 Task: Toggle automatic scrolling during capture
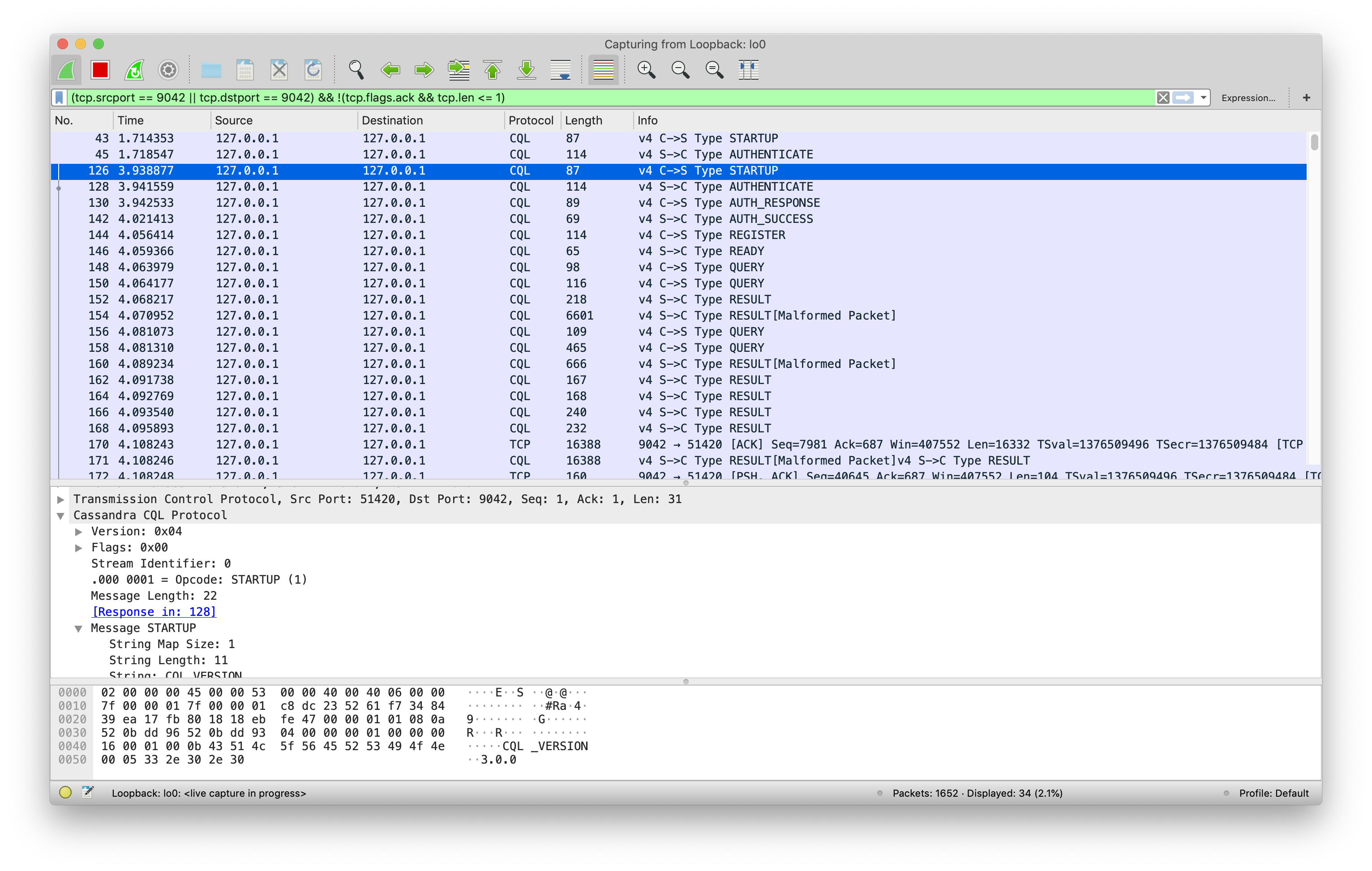(x=560, y=69)
